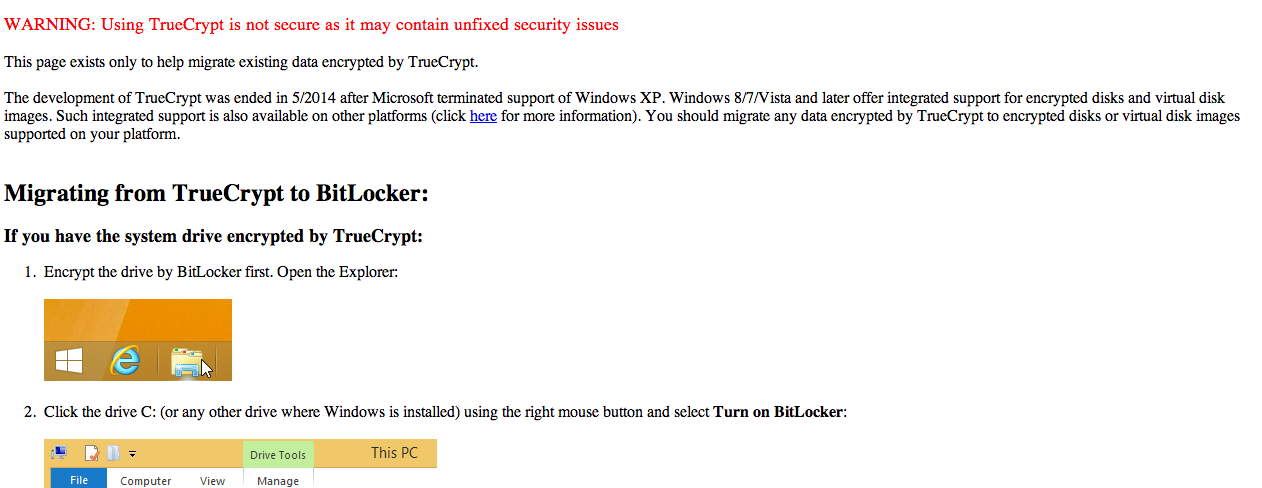Click the Migrating from TrueCrypt to BitLocker heading

216,193
